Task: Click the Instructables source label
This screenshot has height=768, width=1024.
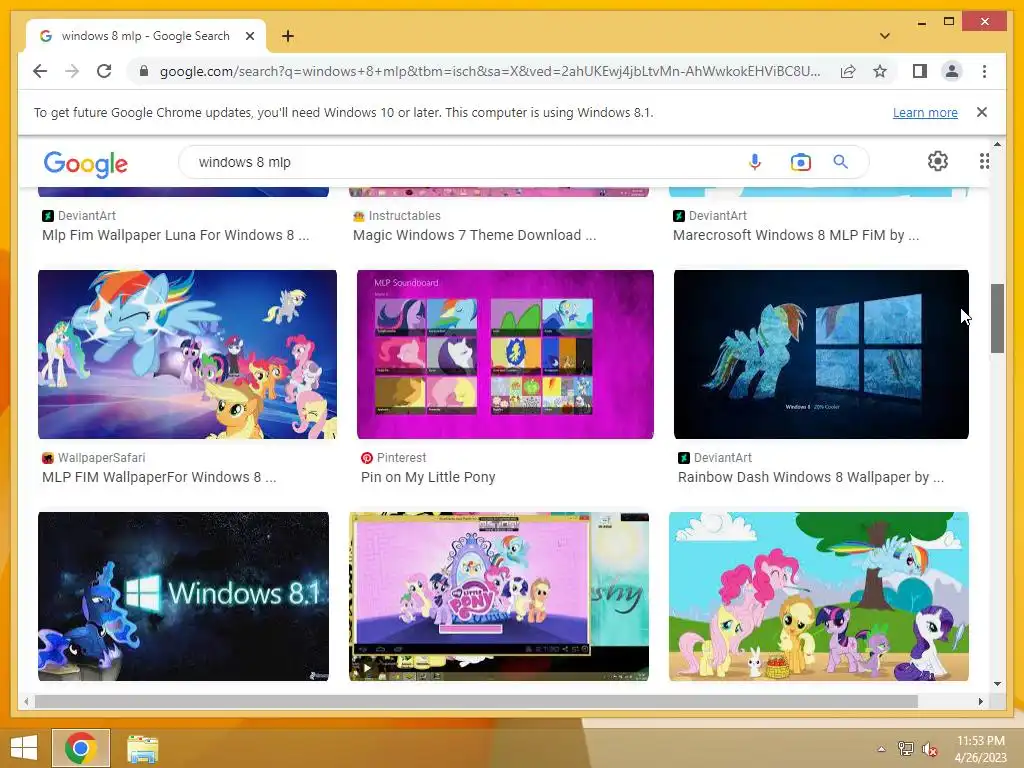Action: click(x=404, y=216)
